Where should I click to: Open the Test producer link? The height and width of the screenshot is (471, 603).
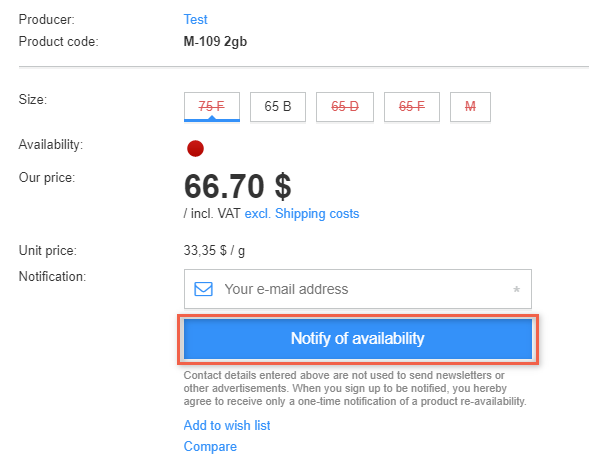pos(196,19)
